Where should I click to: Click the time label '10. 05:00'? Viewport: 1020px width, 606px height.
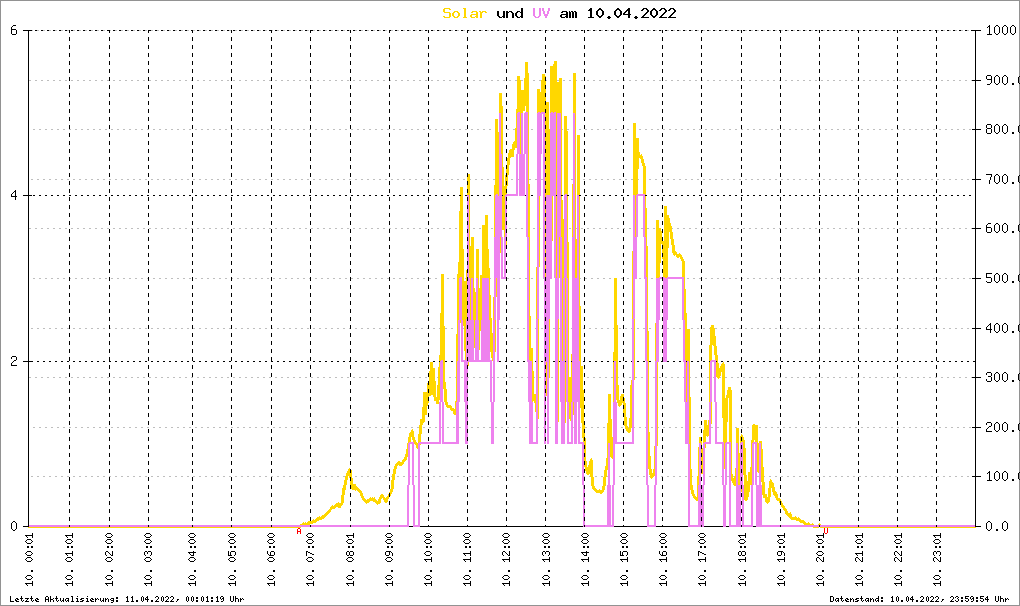click(x=232, y=560)
